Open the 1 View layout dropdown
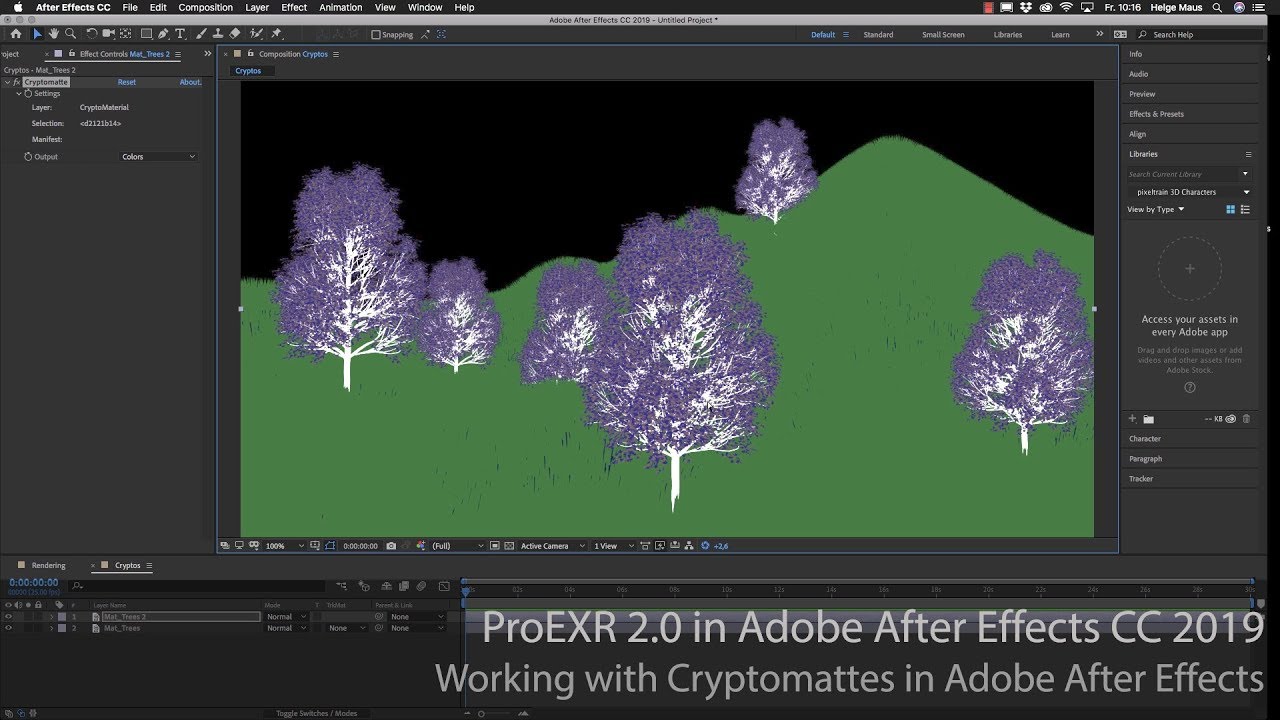The width and height of the screenshot is (1280, 720). [x=613, y=546]
